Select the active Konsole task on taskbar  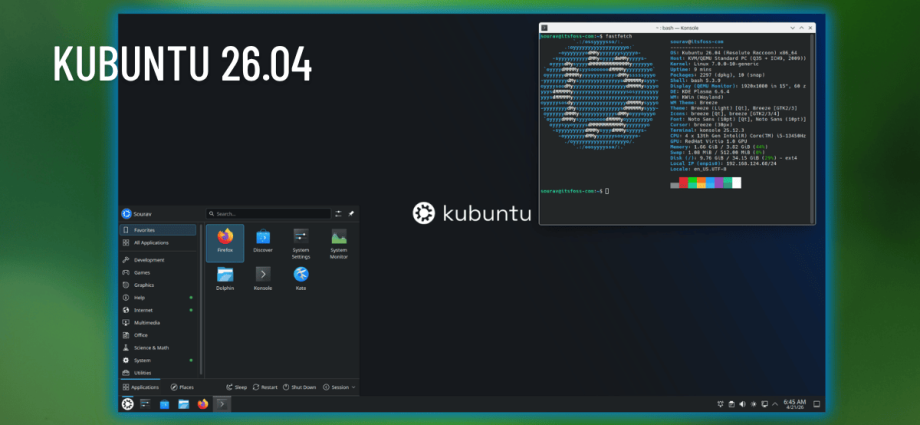(222, 404)
